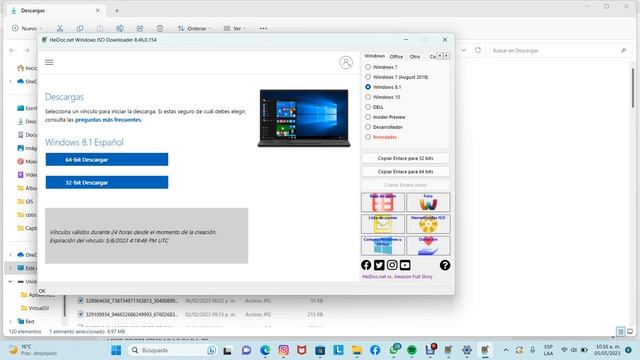Screen dimensions: 640x360
Task: Click taskbar clock showing 05/05/2023
Action: click(607, 350)
